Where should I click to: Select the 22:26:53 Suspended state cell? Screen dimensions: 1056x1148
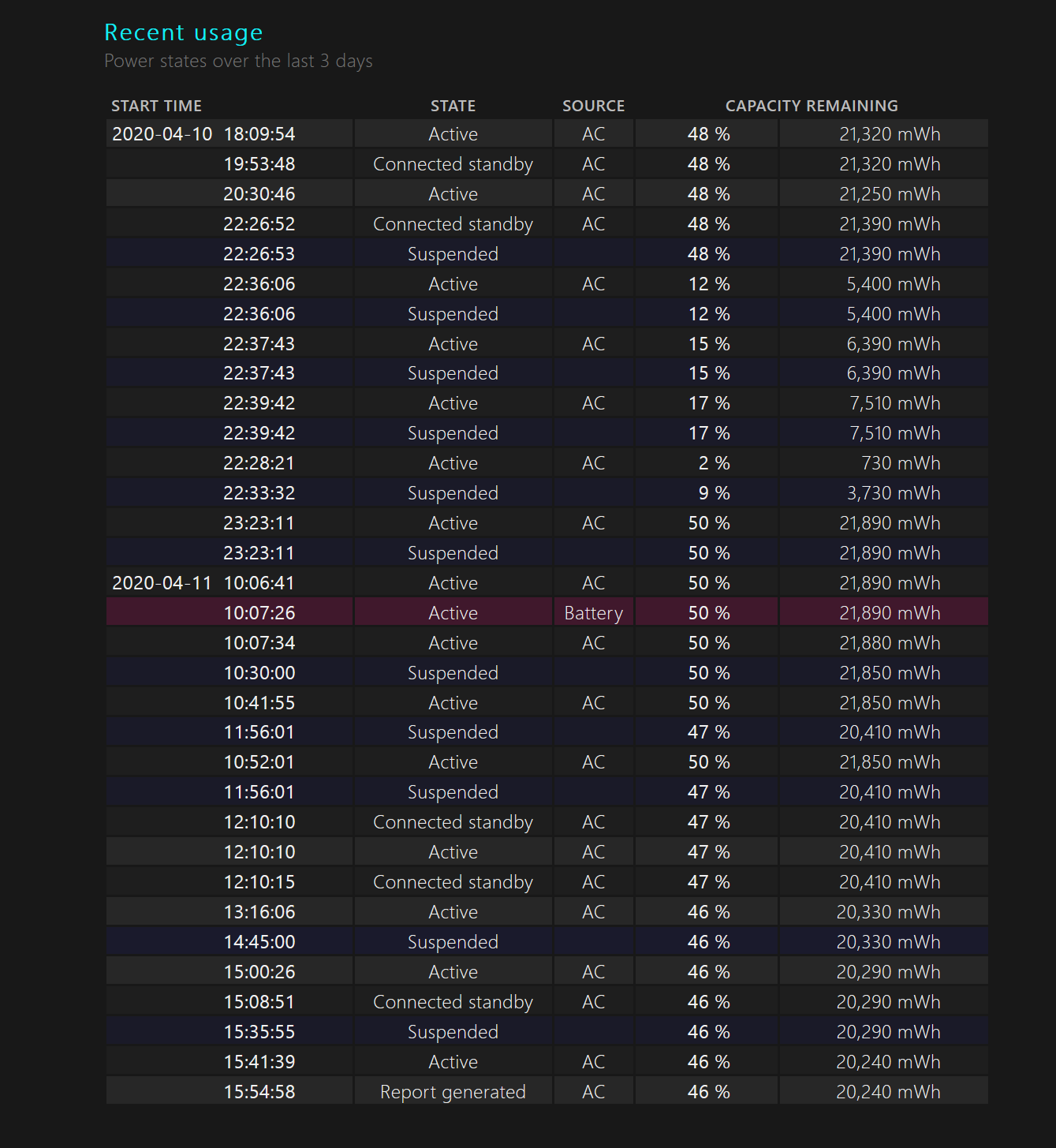click(x=453, y=254)
